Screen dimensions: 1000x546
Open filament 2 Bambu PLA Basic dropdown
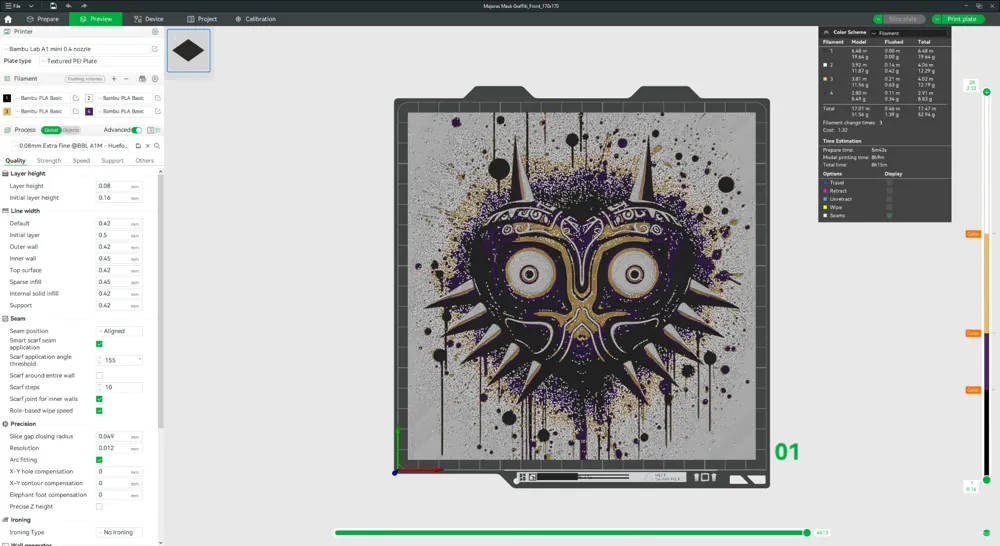[x=124, y=98]
